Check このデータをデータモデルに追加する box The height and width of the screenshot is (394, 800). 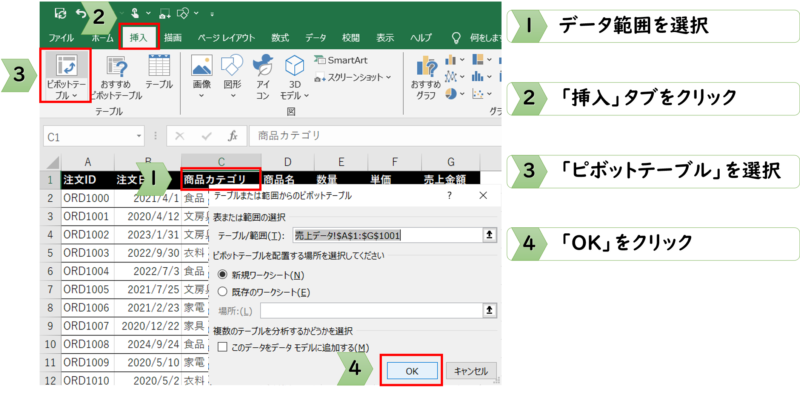pyautogui.click(x=222, y=348)
